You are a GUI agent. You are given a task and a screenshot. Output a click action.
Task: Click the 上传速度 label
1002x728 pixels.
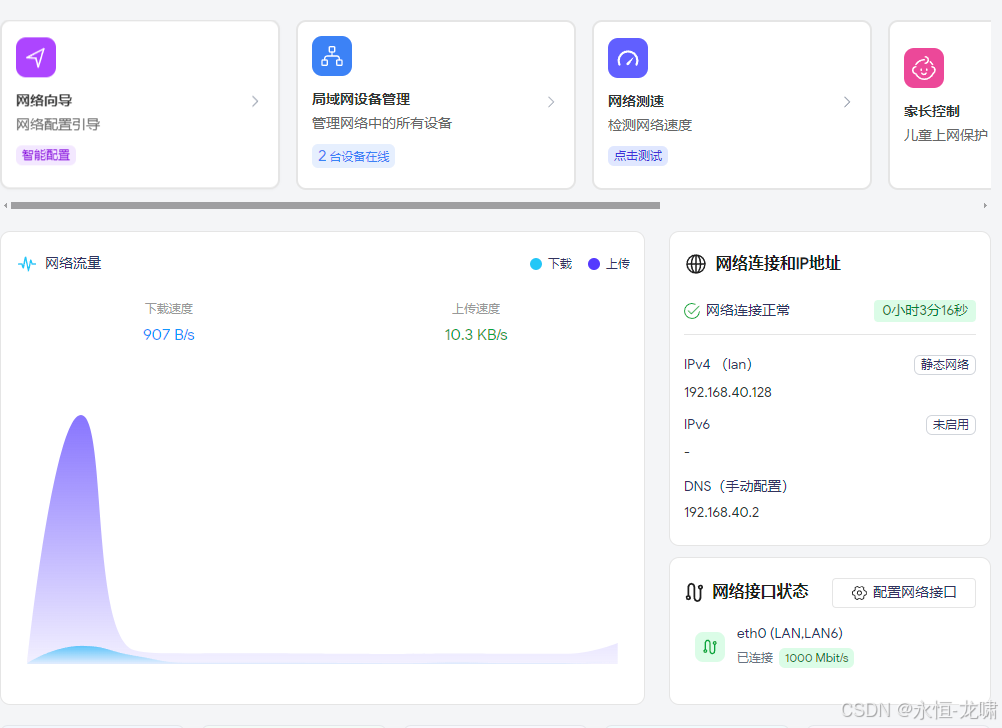click(x=476, y=309)
